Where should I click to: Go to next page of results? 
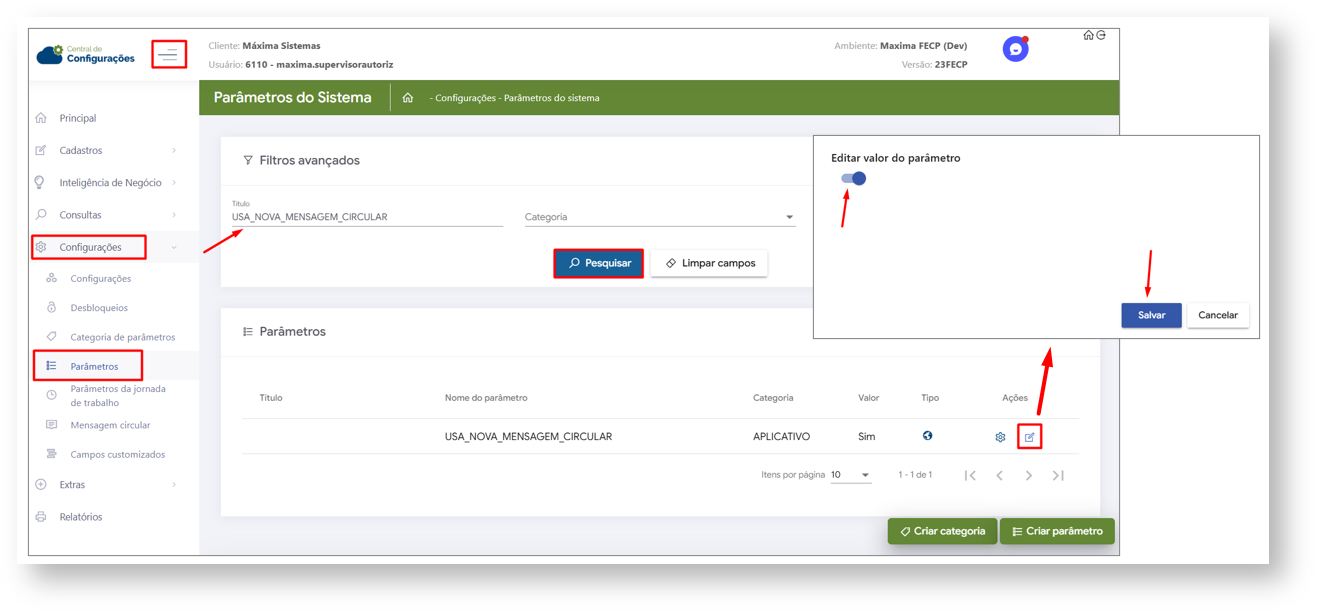coord(1028,475)
